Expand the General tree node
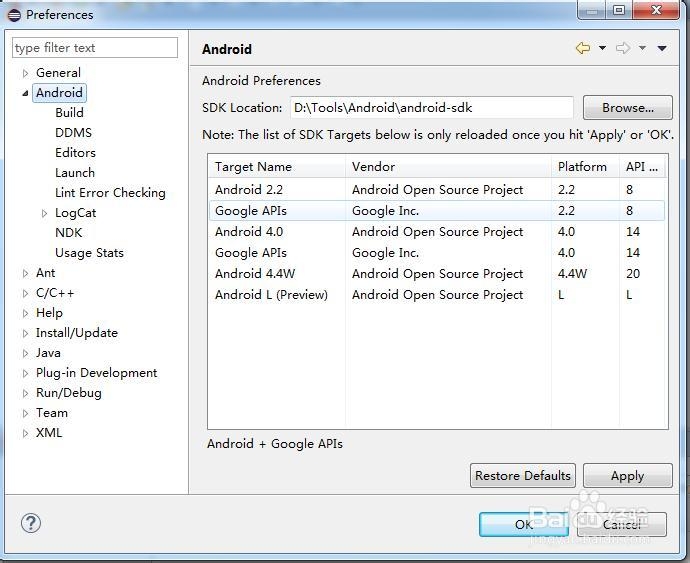The width and height of the screenshot is (690, 563). pos(26,73)
